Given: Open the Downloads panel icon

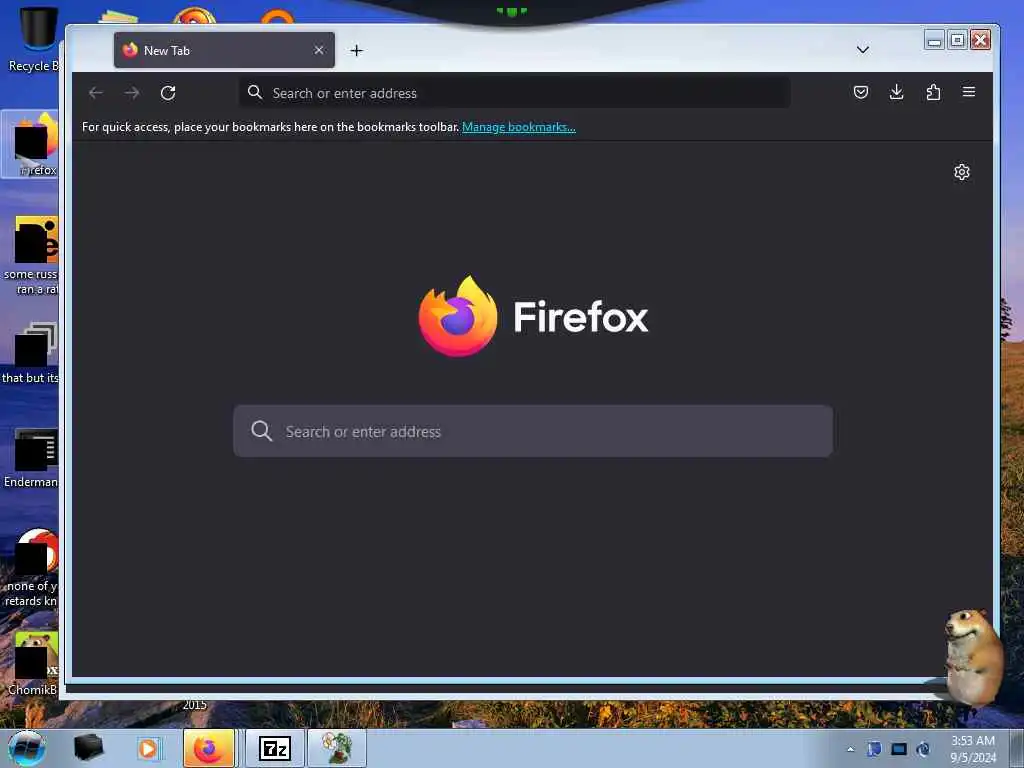Looking at the screenshot, I should tap(897, 92).
